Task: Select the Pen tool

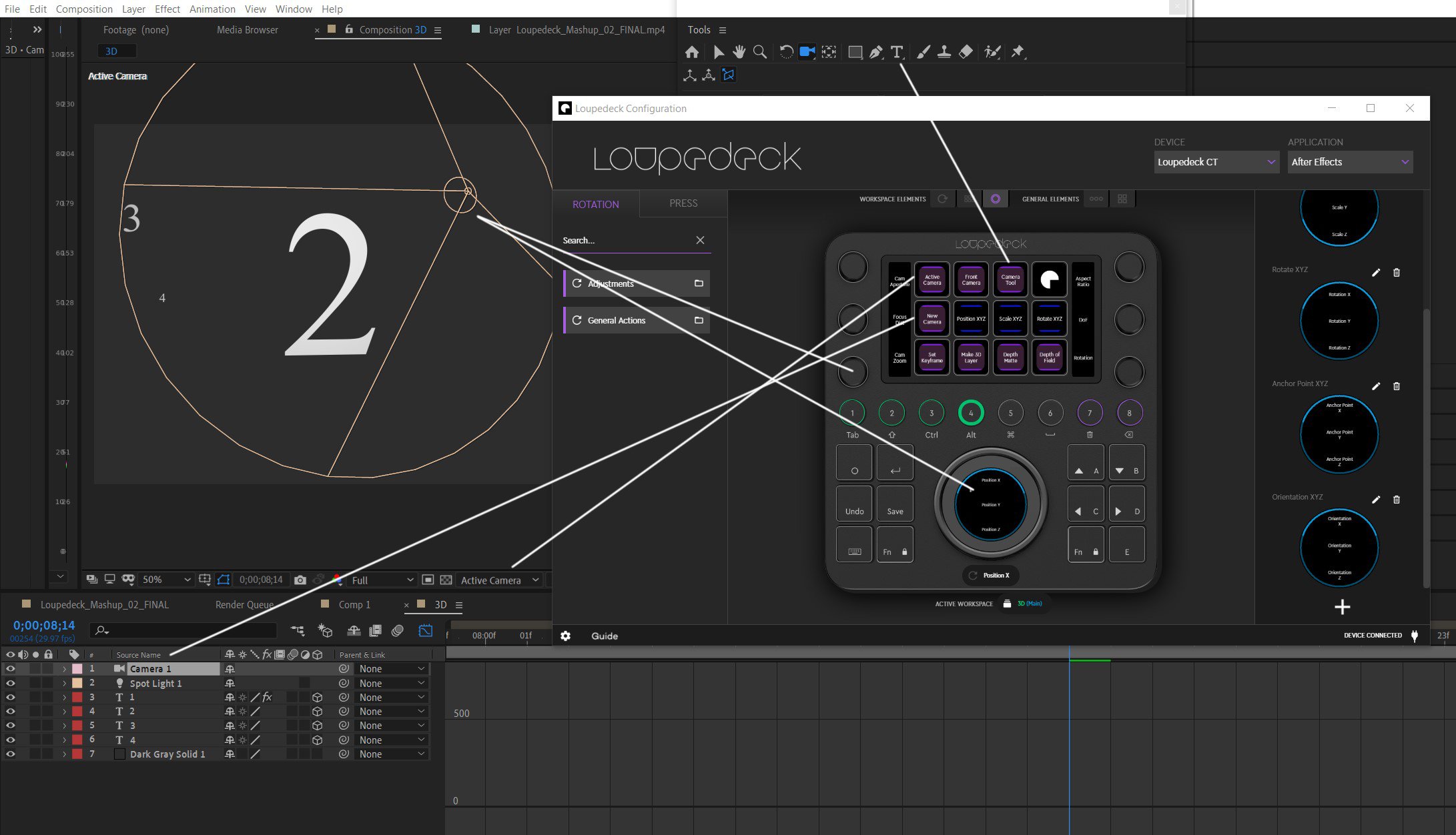Action: [876, 52]
